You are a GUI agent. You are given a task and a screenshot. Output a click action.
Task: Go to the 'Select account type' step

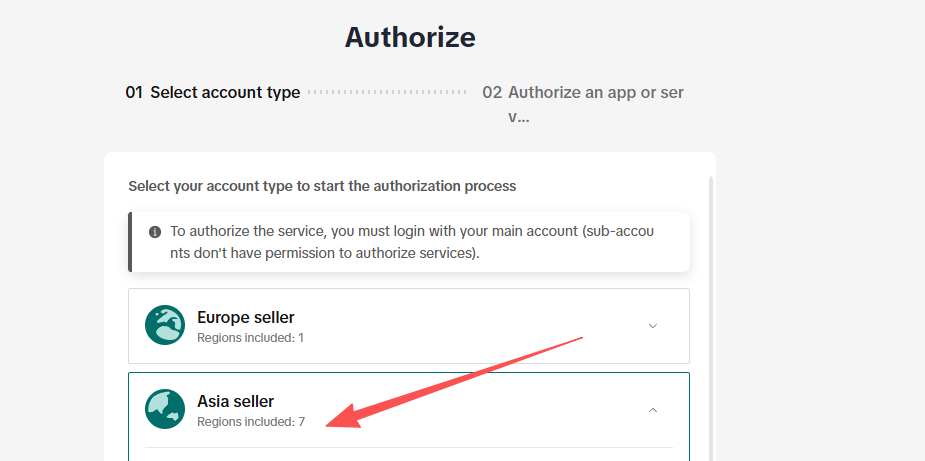tap(225, 93)
